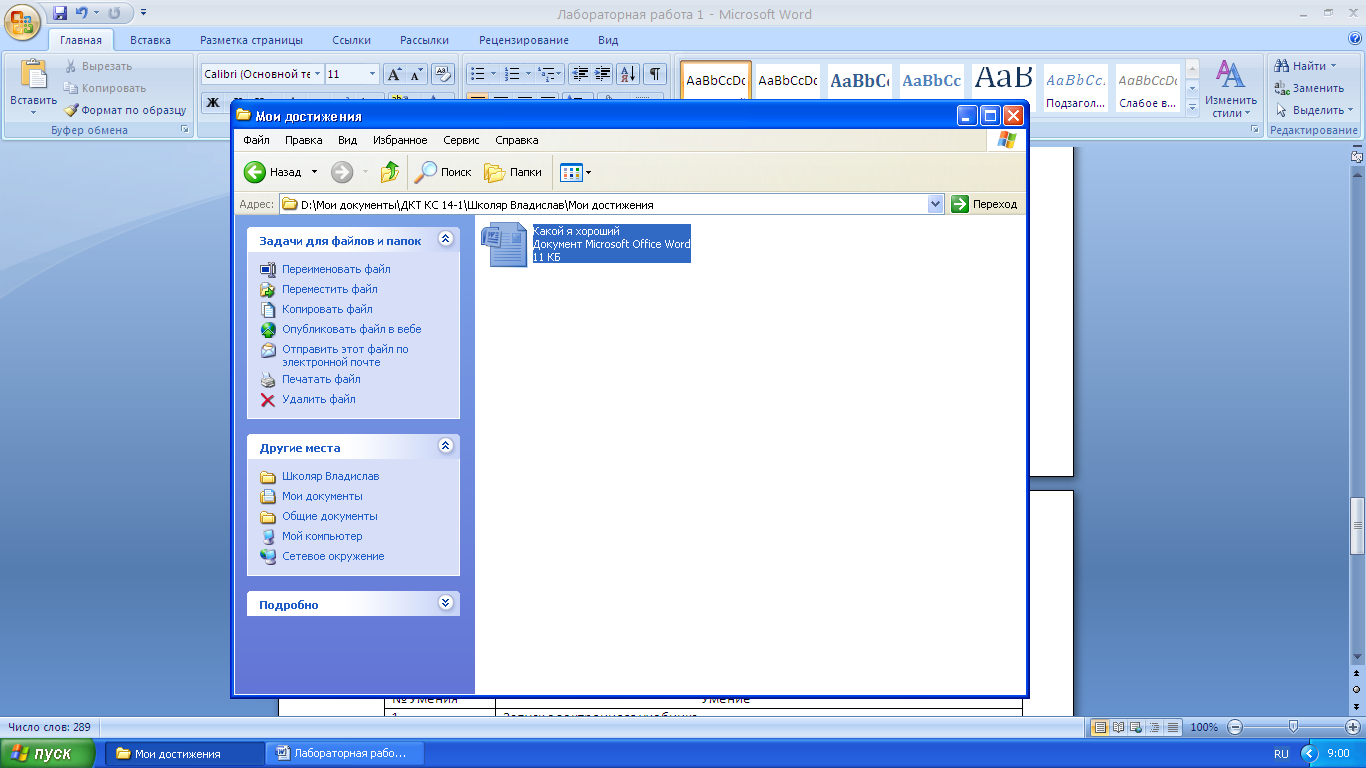Screen dimensions: 1366x768
Task: Click the Поиск search toolbar button
Action: click(443, 172)
